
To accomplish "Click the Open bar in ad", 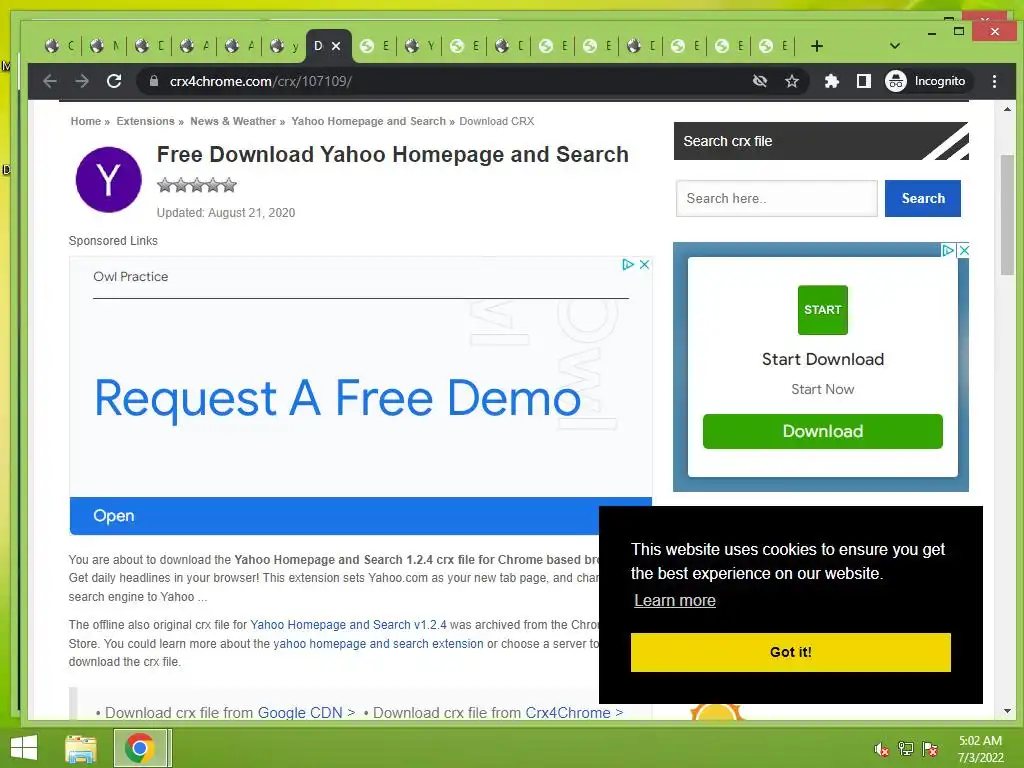I will [x=360, y=516].
